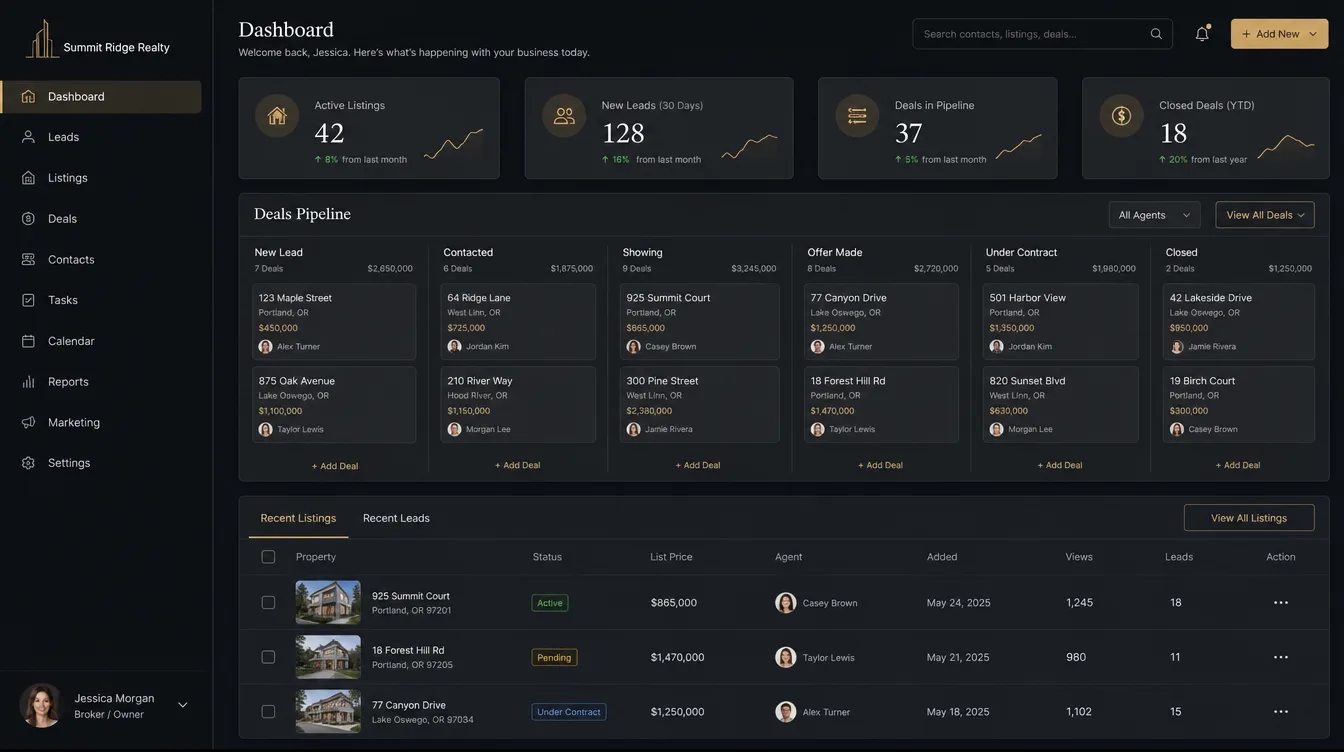This screenshot has height=752, width=1344.
Task: Click Add Deal under Contacted column
Action: 517,465
